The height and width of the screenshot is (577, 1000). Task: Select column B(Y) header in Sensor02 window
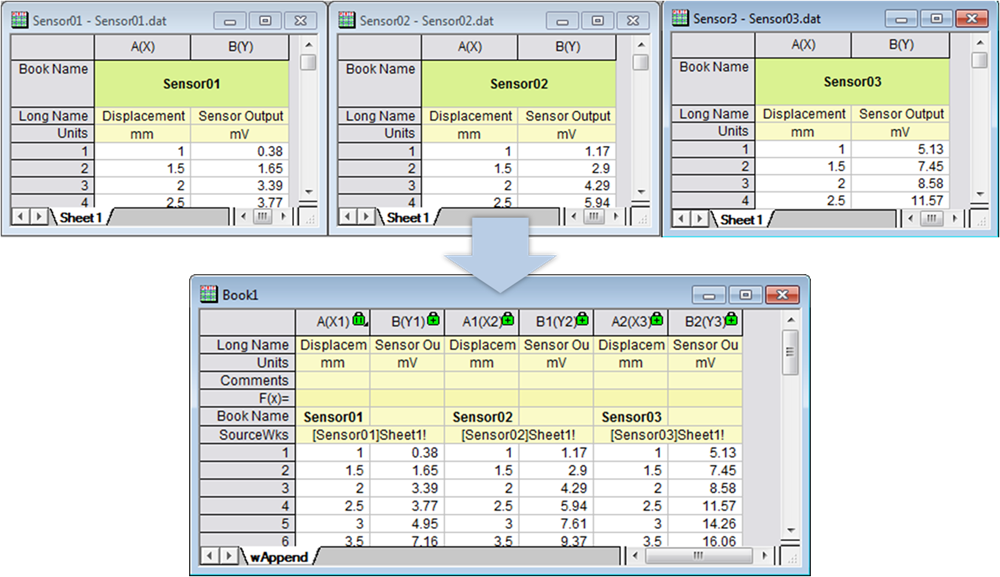[x=568, y=47]
